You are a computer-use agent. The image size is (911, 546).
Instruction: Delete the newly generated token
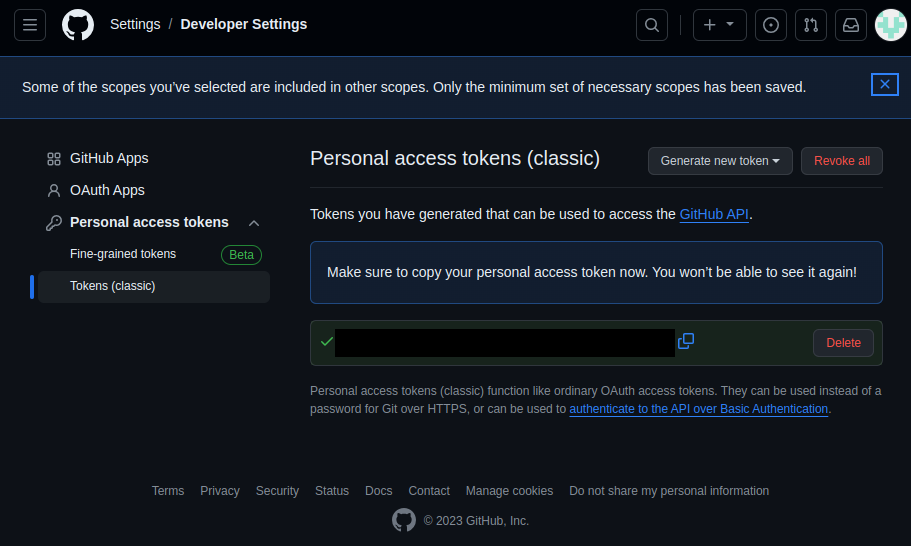[844, 343]
